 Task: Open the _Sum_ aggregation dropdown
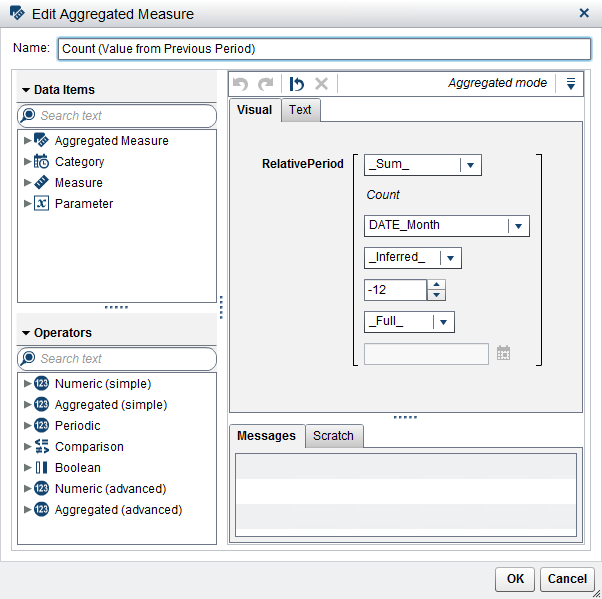pyautogui.click(x=470, y=165)
